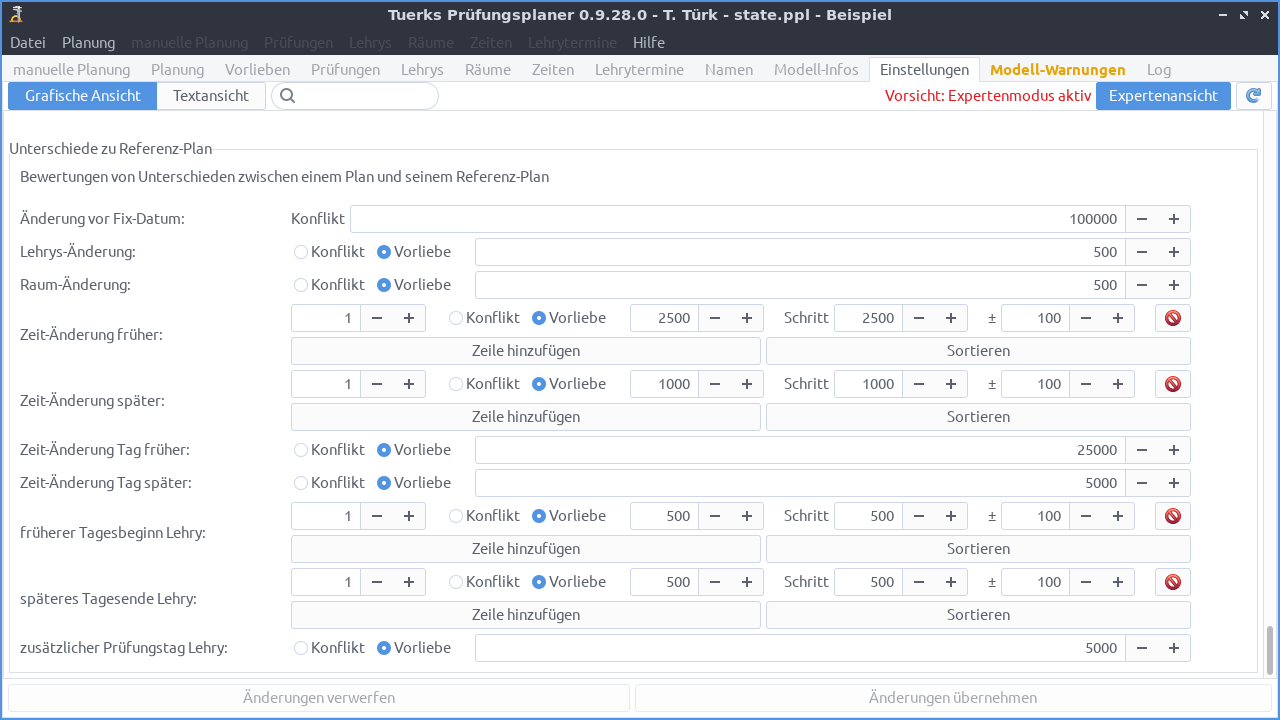Click red delete icon for späteres Tagesende Lehry
The image size is (1280, 720).
pyautogui.click(x=1173, y=582)
